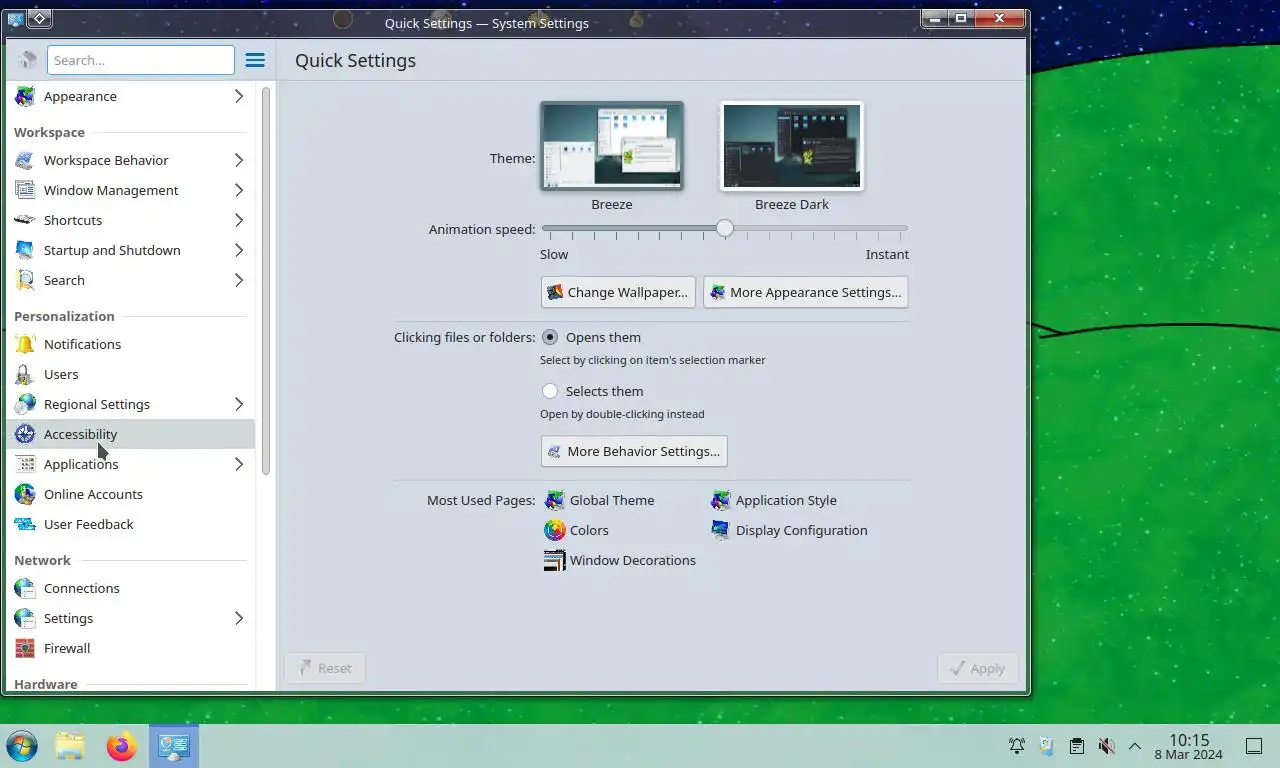
Task: Select the Breeze theme thumbnail
Action: click(x=612, y=146)
